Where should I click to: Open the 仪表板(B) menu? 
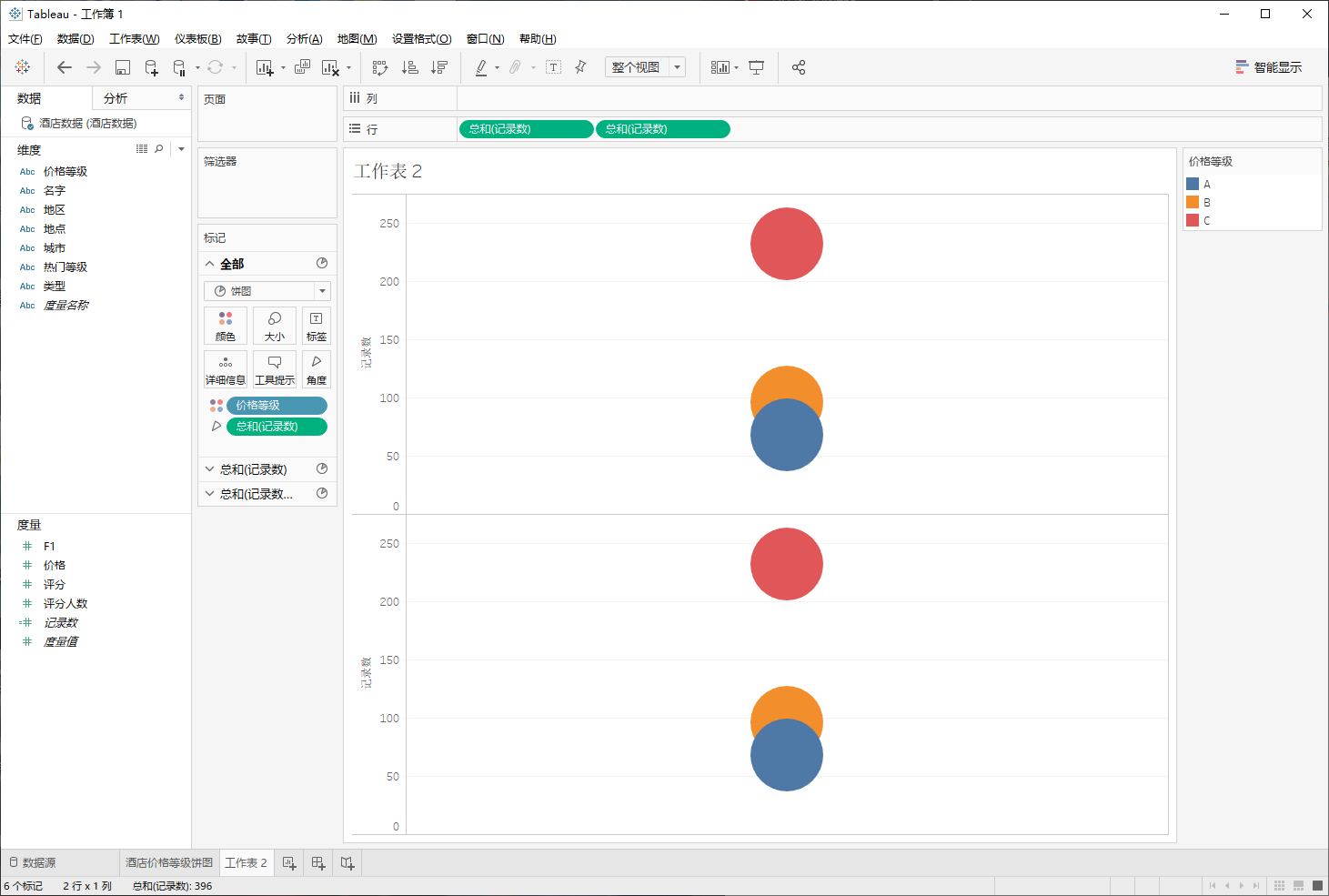198,39
